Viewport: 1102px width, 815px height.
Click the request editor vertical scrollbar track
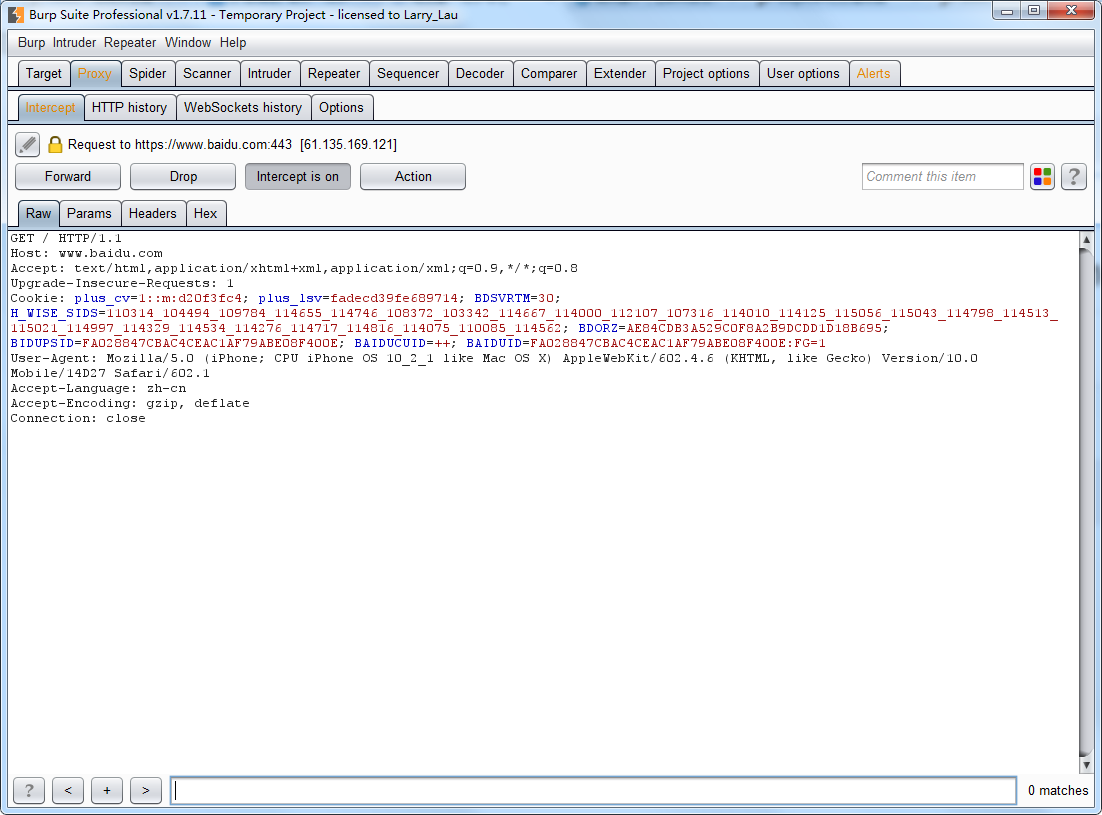click(x=1087, y=502)
